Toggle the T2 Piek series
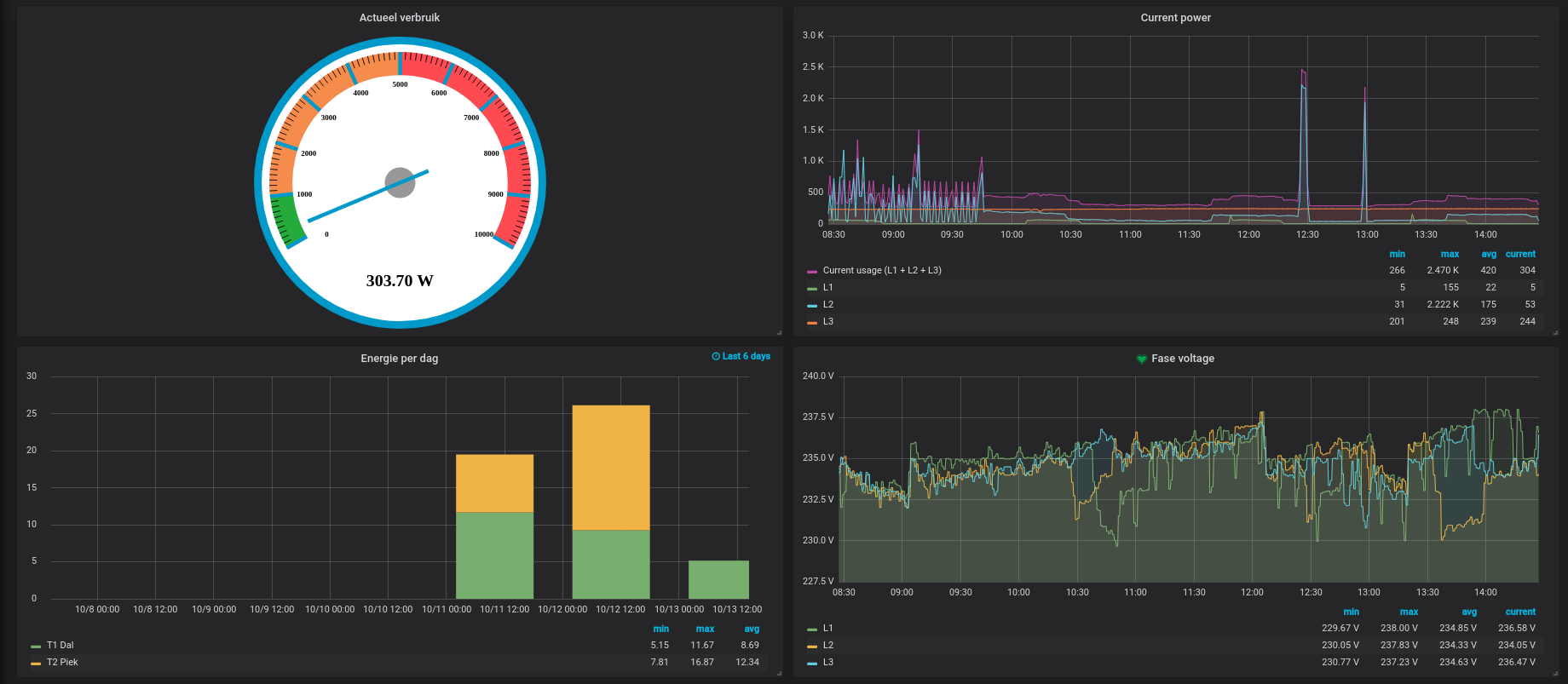 (x=62, y=662)
